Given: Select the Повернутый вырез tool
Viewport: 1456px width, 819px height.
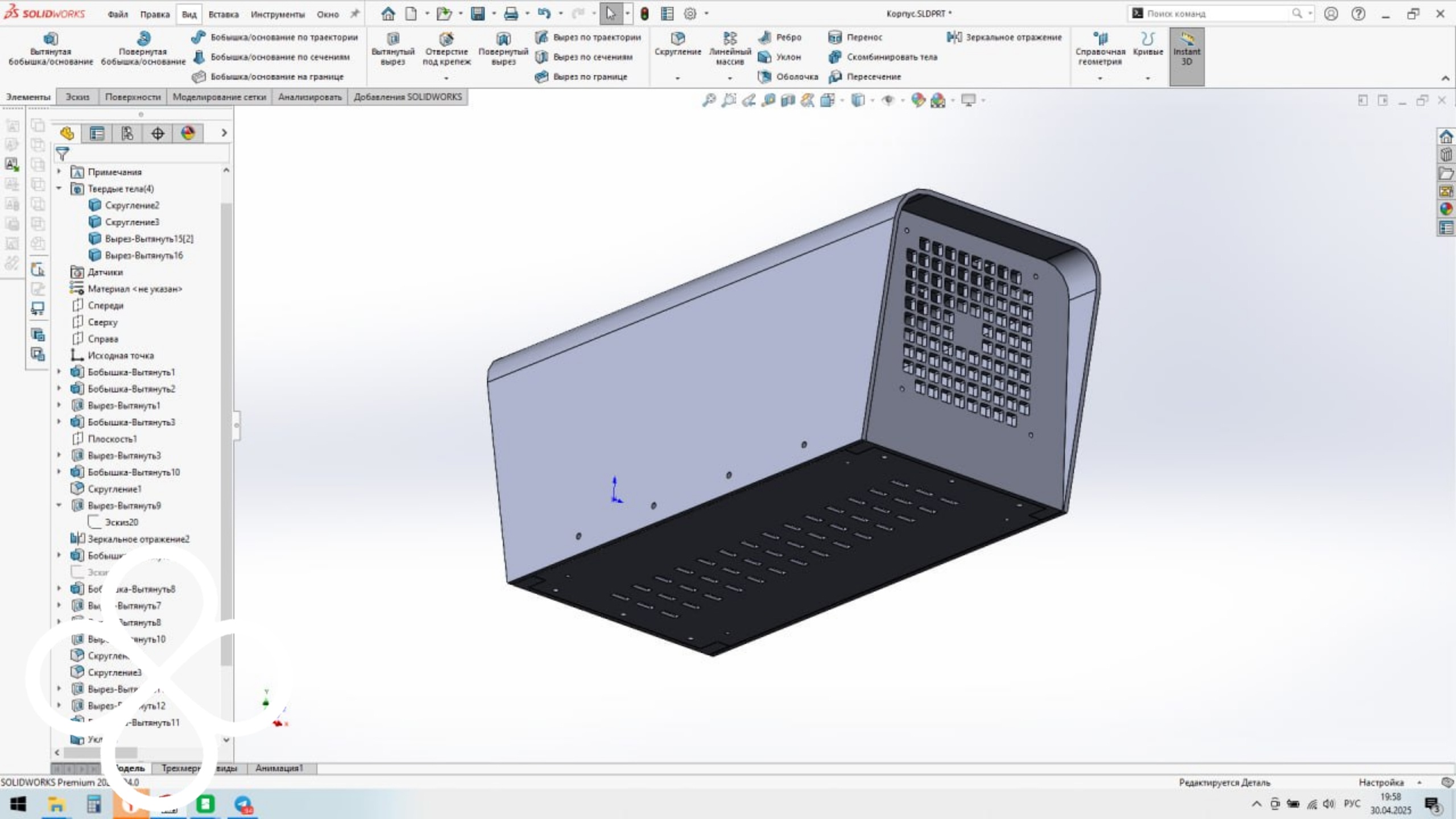Looking at the screenshot, I should [x=503, y=49].
